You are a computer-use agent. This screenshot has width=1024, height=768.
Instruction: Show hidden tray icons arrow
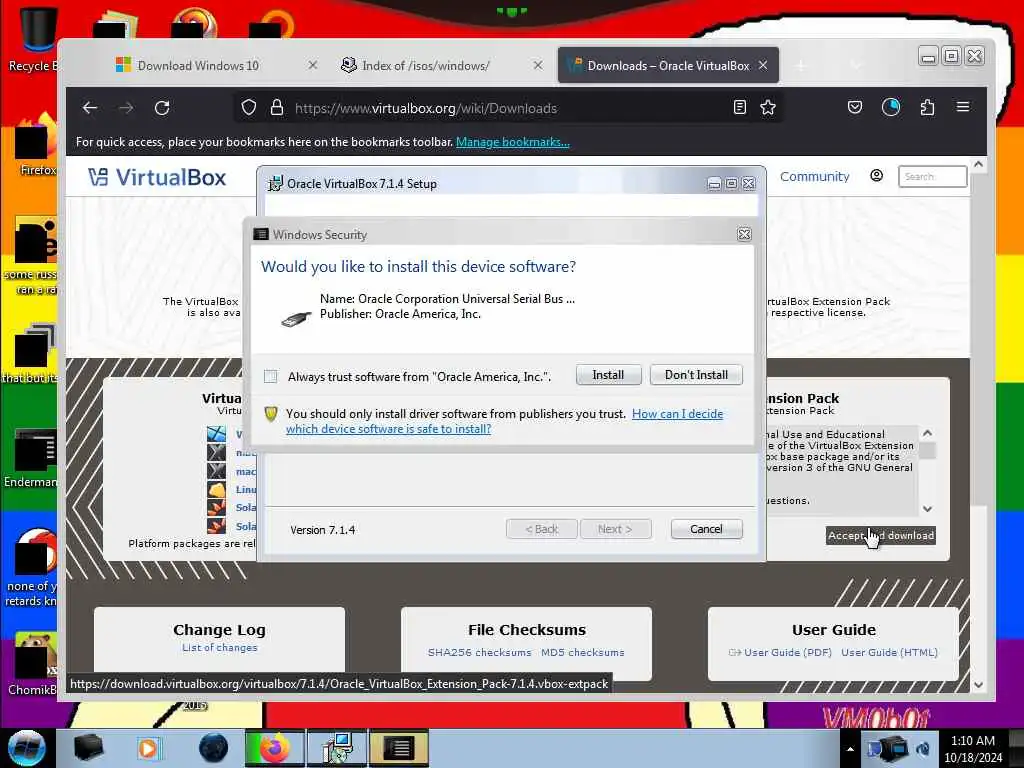pyautogui.click(x=850, y=749)
